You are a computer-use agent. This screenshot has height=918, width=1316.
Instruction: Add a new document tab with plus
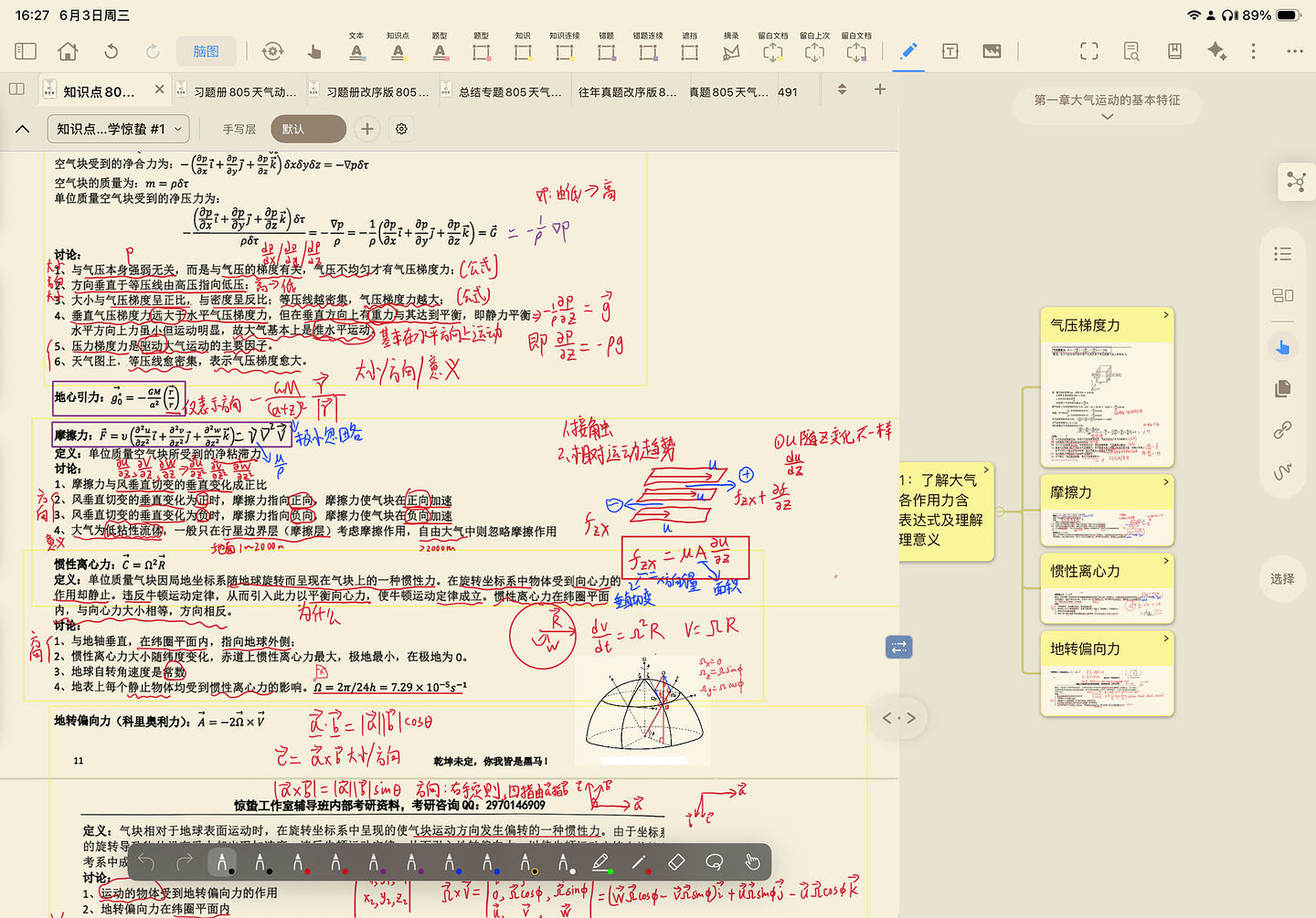point(880,89)
